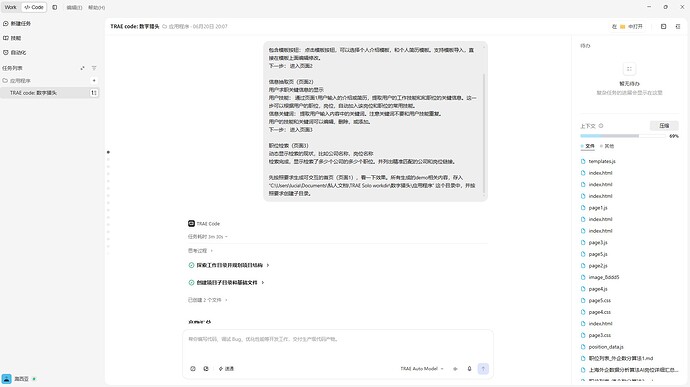Open user profile at bottom left
This screenshot has height=387, width=690.
pyautogui.click(x=18, y=379)
